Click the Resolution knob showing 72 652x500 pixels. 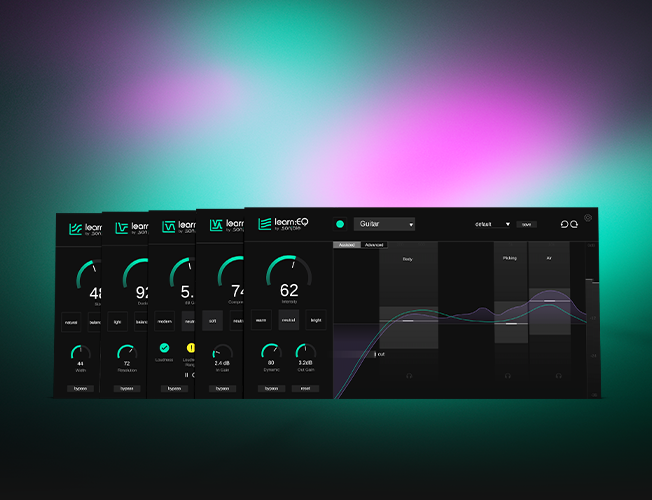tap(127, 354)
